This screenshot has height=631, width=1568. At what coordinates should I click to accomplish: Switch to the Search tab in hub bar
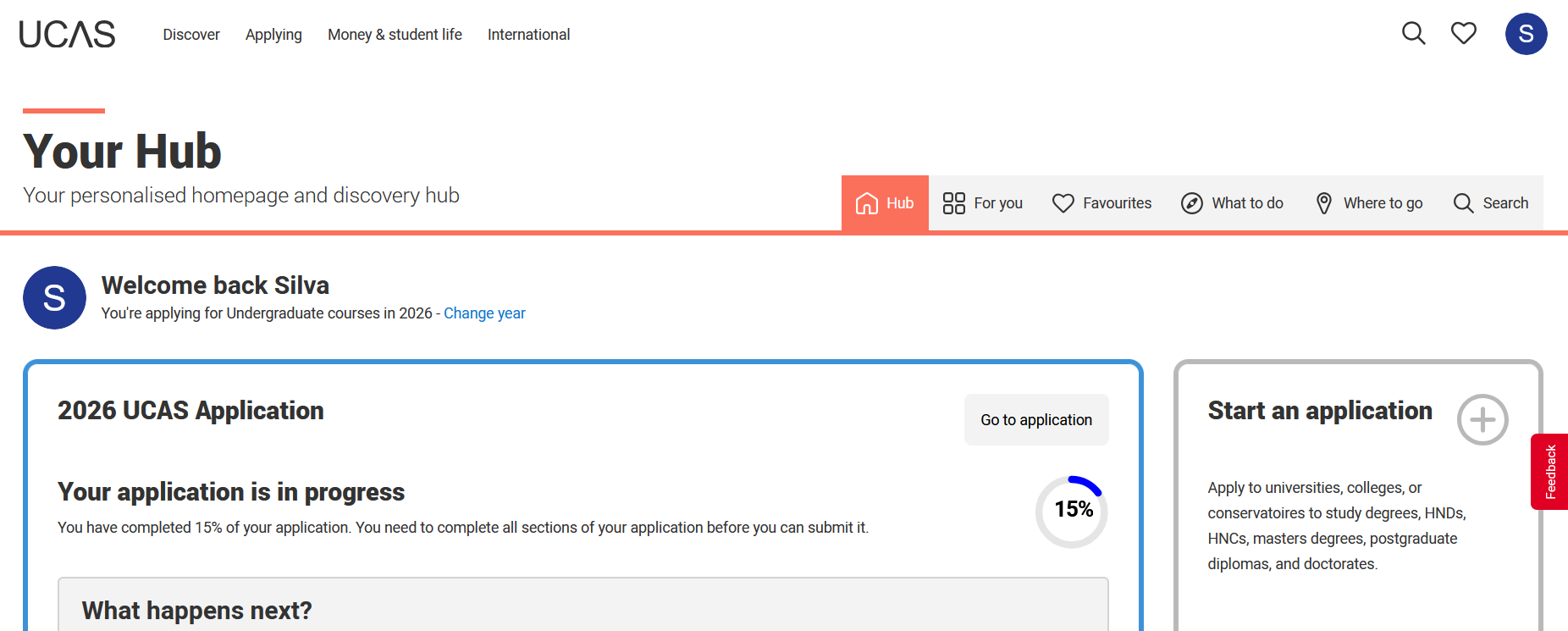pos(1491,203)
